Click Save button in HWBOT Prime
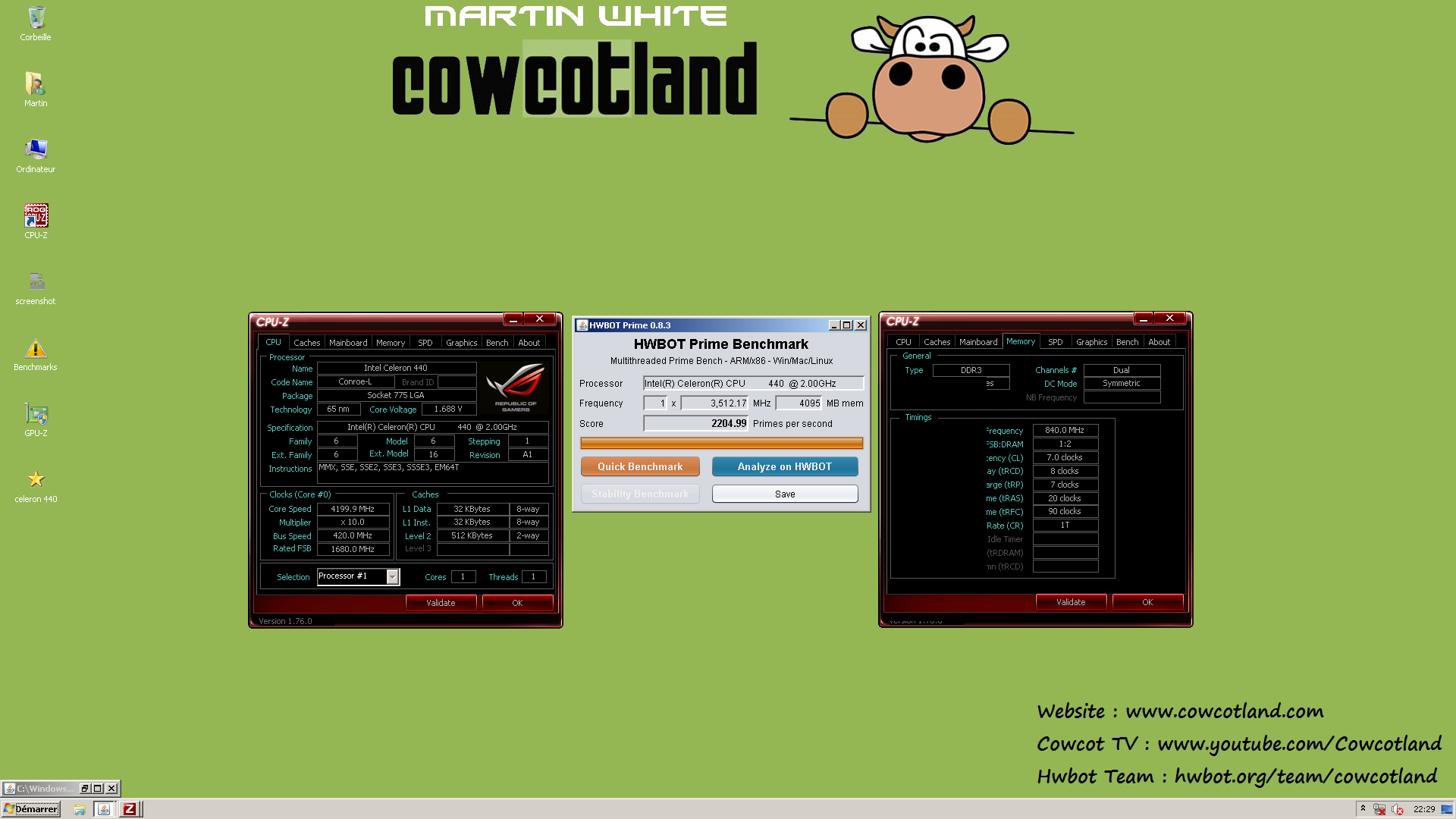This screenshot has height=819, width=1456. pos(785,494)
